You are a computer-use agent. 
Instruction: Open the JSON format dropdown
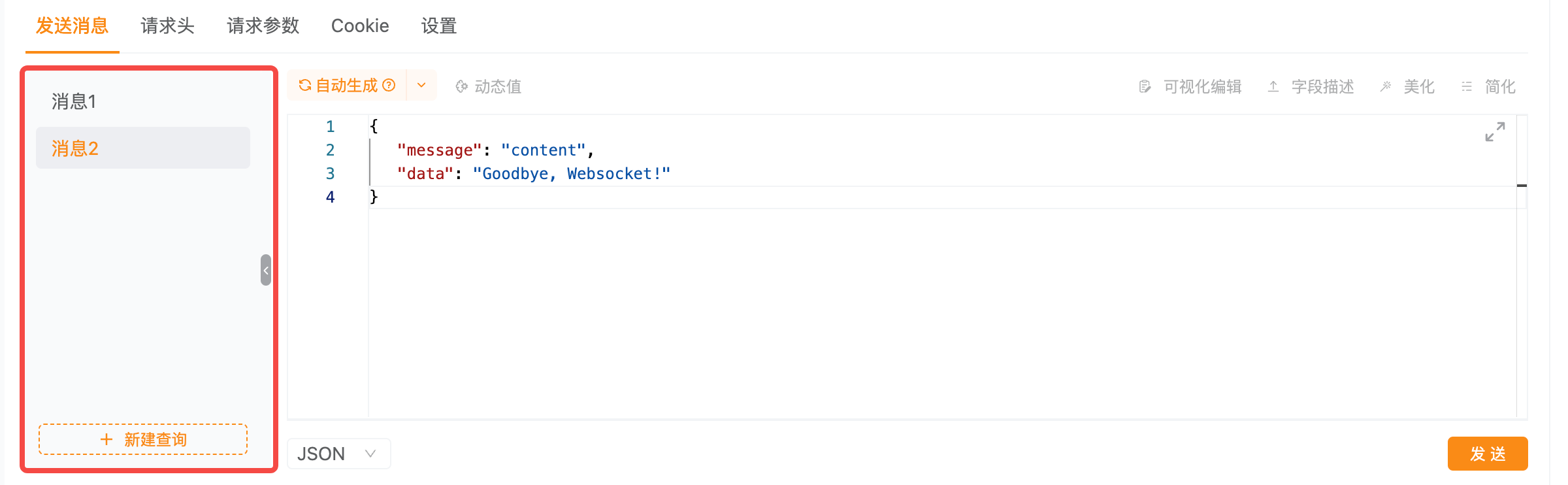pyautogui.click(x=338, y=454)
